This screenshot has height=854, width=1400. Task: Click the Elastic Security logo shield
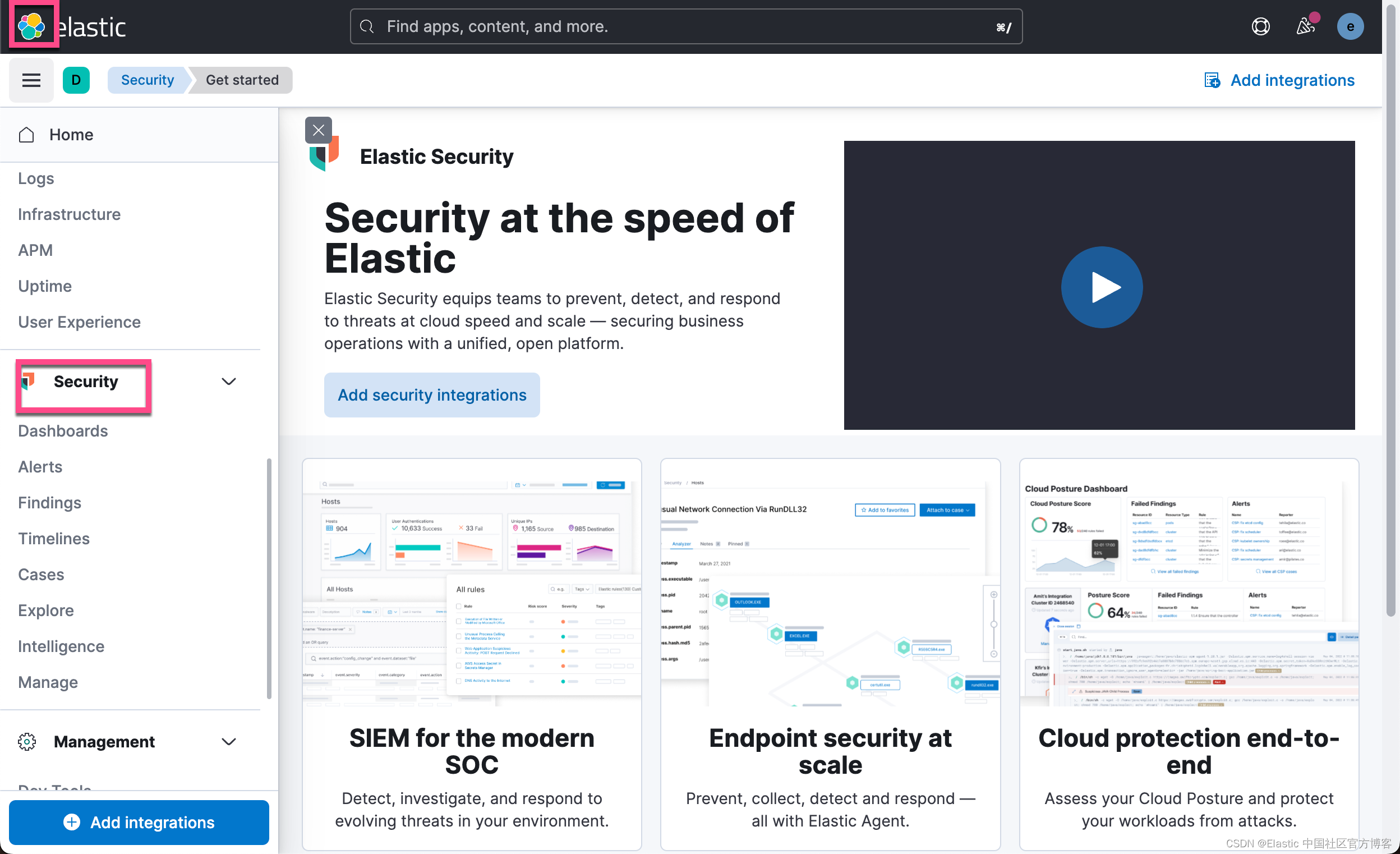324,154
